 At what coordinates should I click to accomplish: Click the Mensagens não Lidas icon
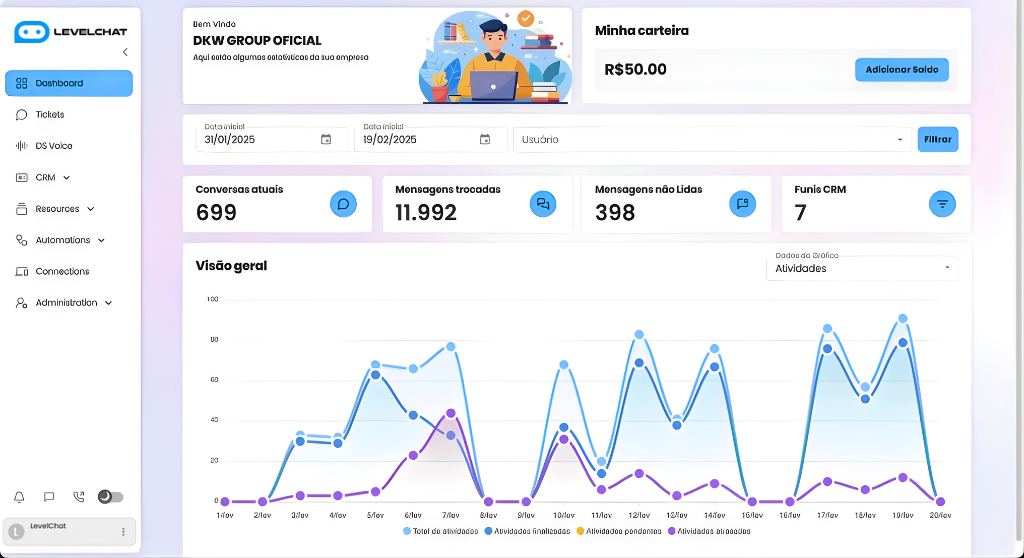742,204
